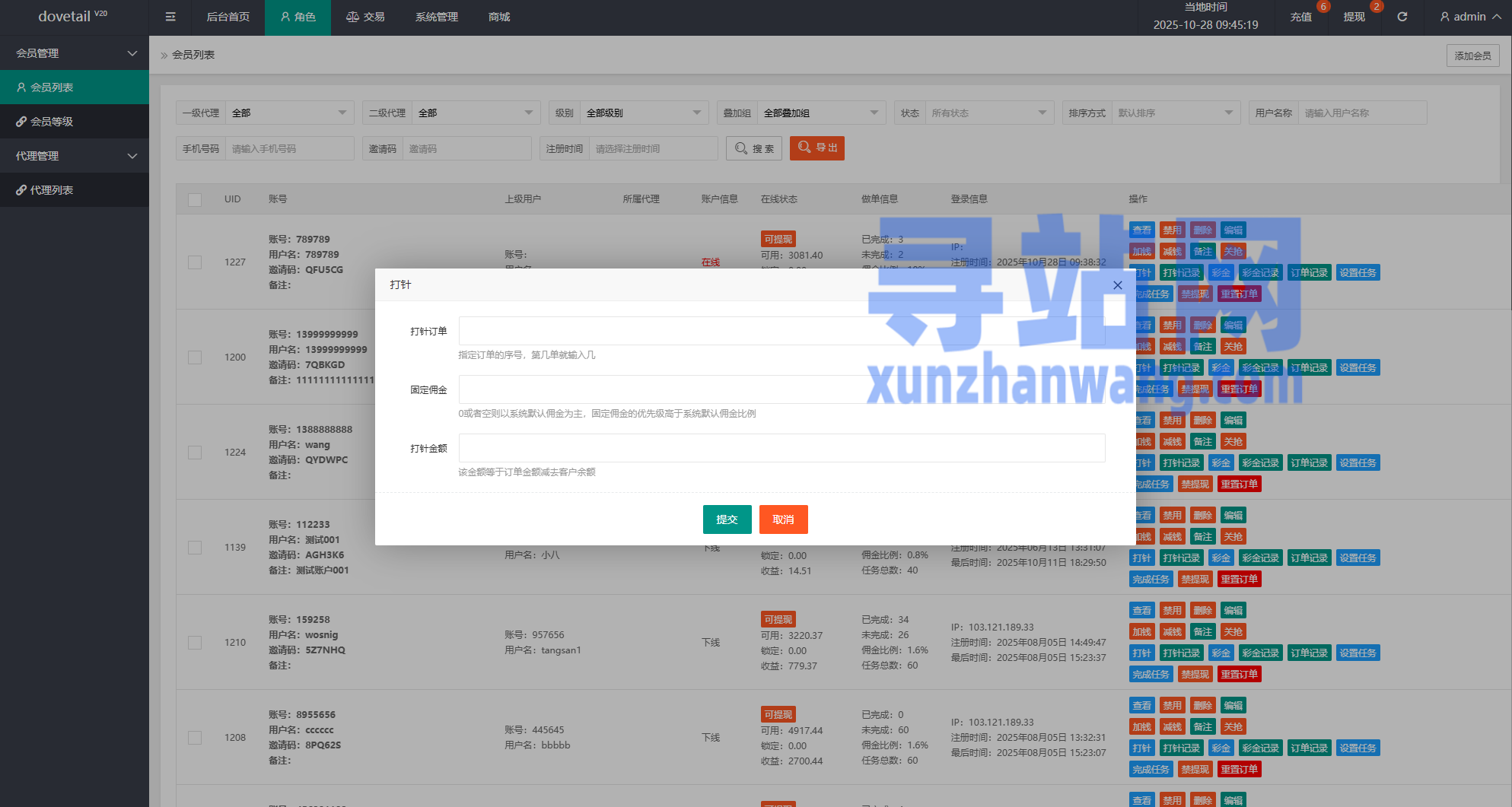Viewport: 1512px width, 807px height.
Task: Go to 后台首页 tab
Action: click(228, 17)
